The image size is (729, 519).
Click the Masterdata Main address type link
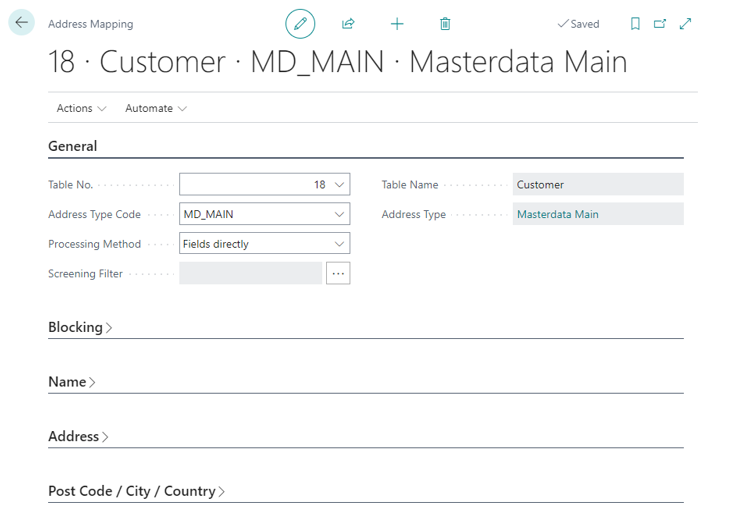[x=557, y=214]
